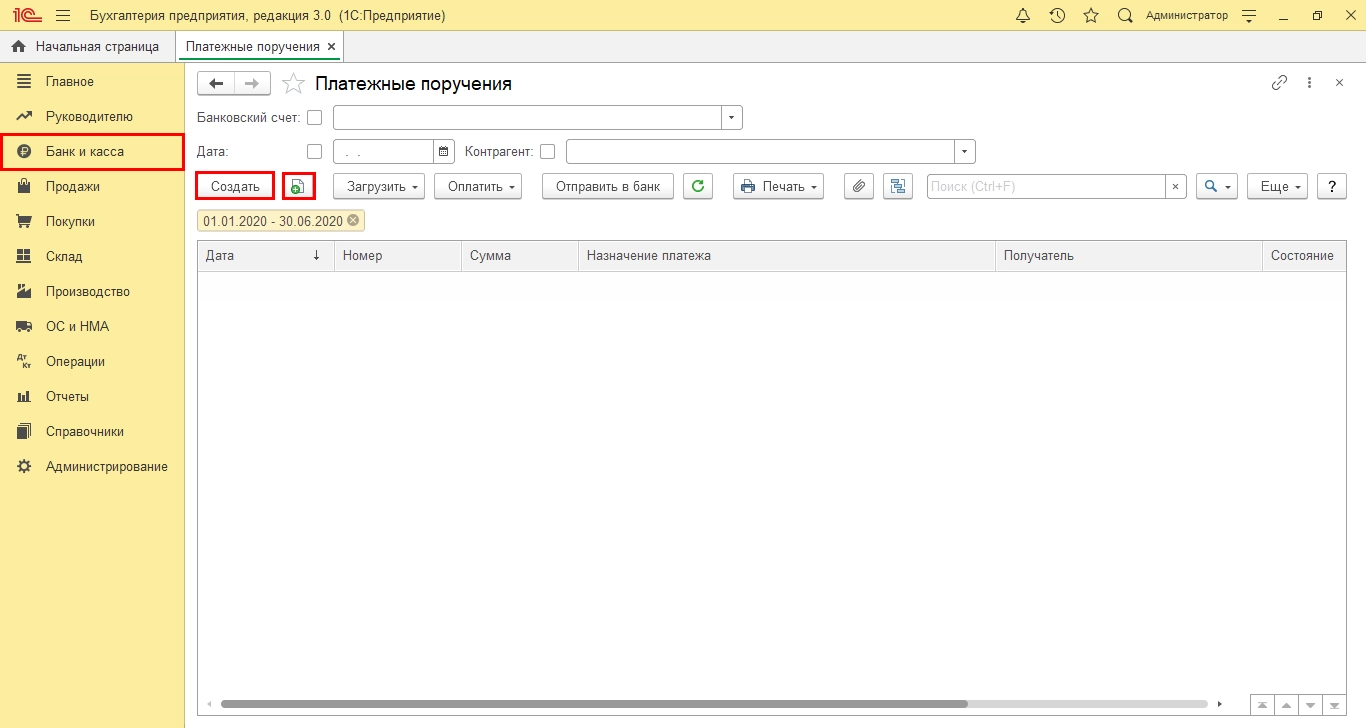Move up one row in the list
Image resolution: width=1366 pixels, height=728 pixels.
(1287, 704)
